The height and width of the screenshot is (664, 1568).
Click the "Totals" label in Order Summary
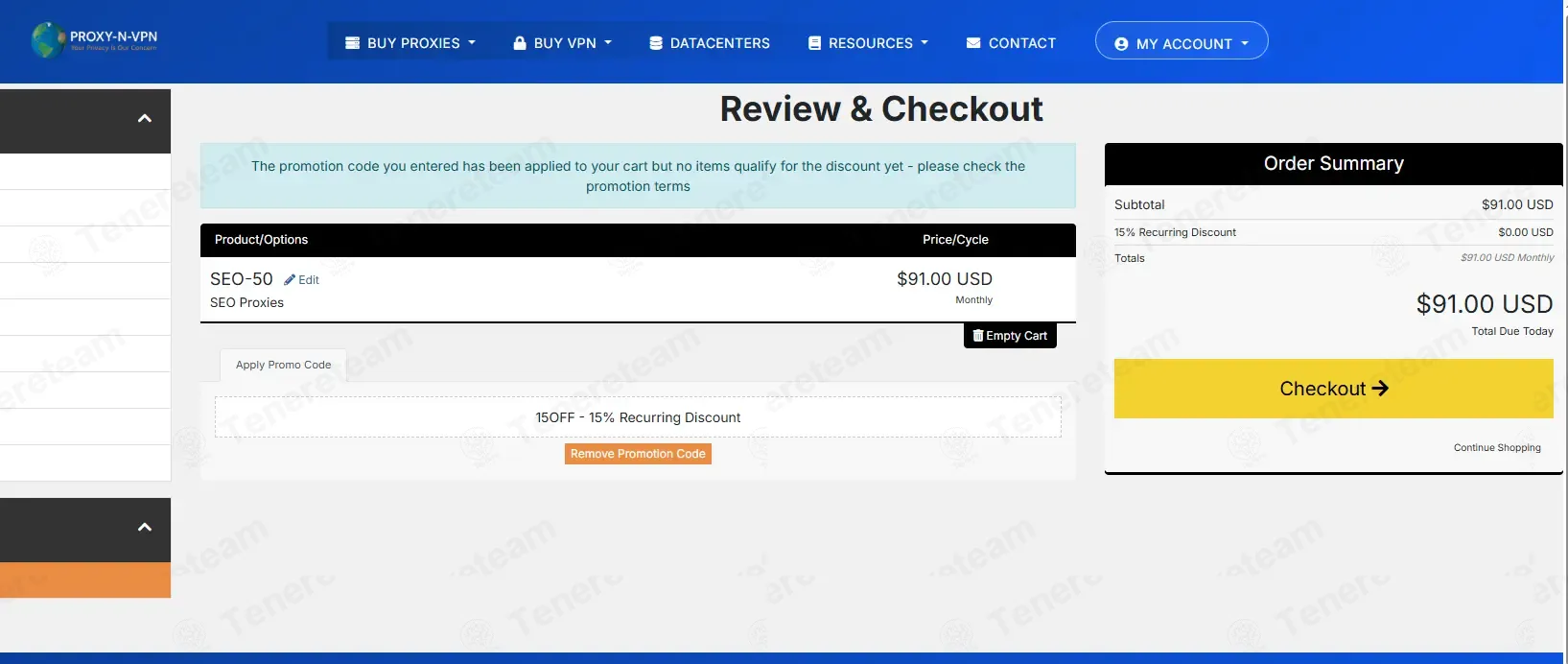click(x=1130, y=258)
